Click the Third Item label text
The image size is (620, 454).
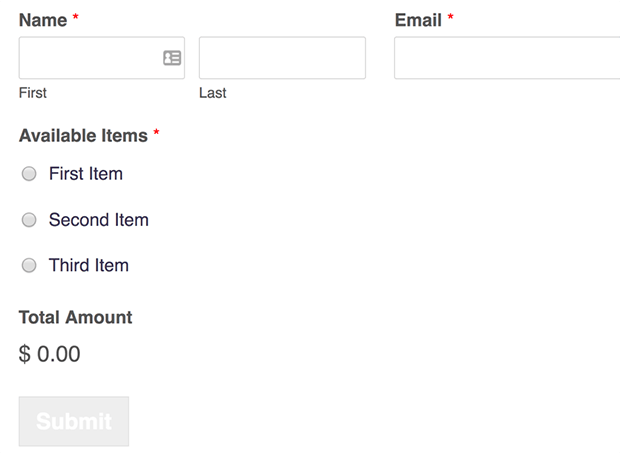(89, 265)
